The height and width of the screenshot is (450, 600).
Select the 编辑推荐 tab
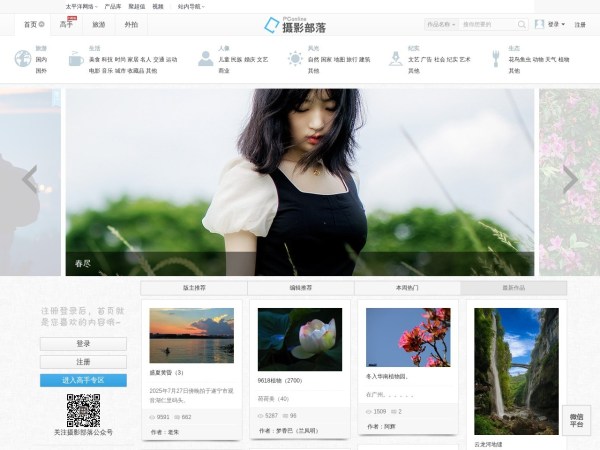300,288
